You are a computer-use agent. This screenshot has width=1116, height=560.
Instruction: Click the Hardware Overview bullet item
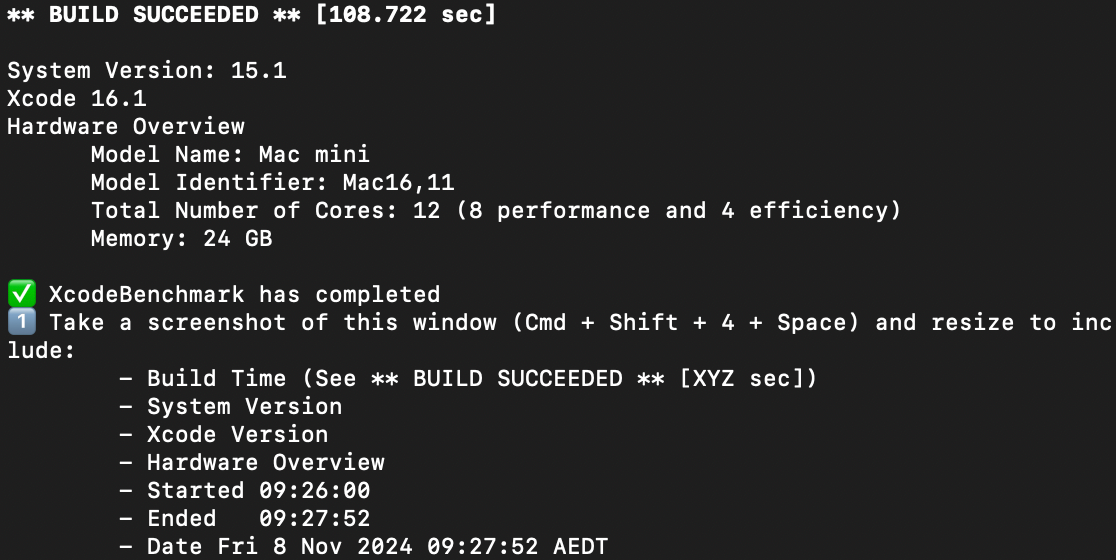tap(265, 463)
